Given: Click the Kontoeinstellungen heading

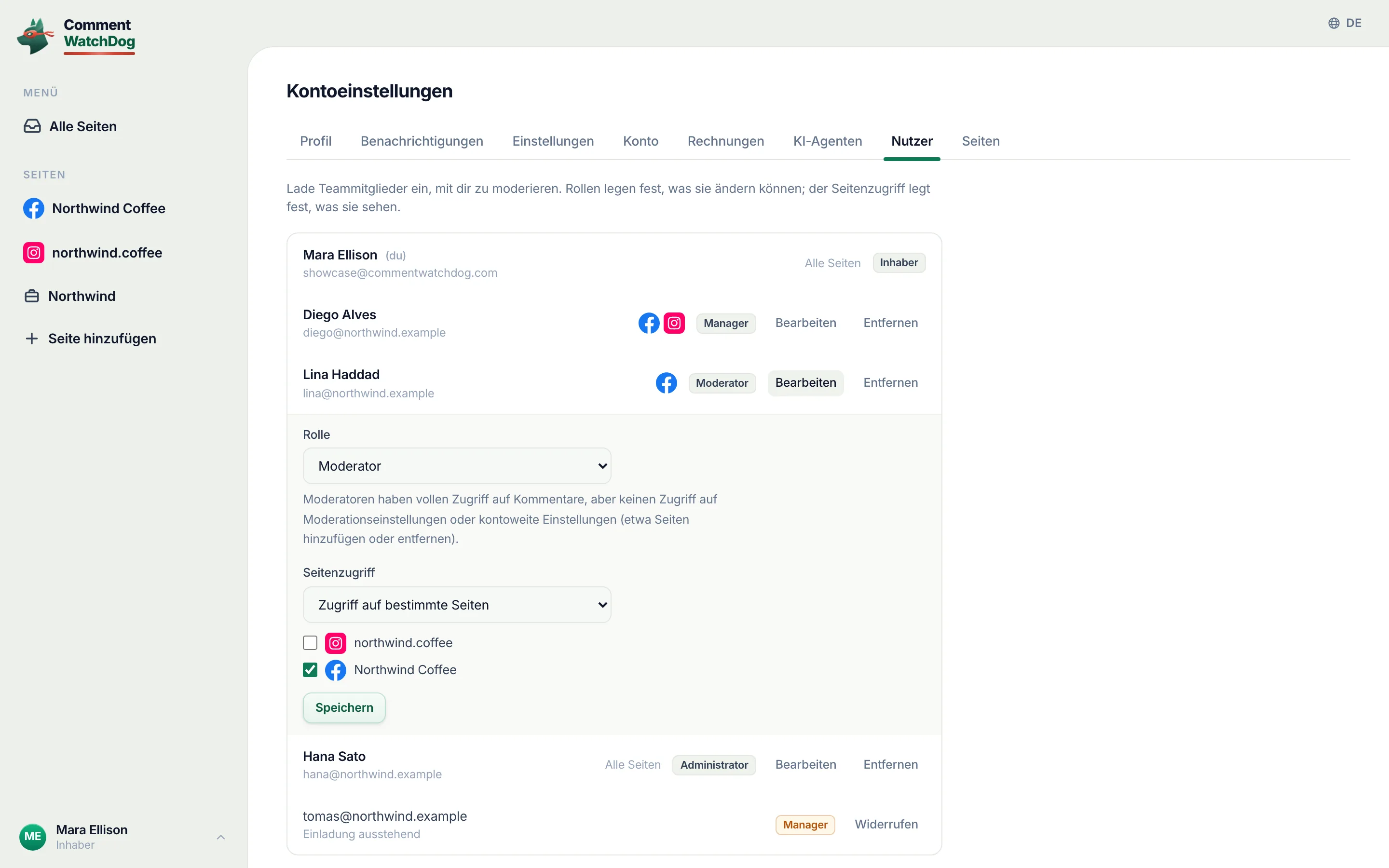Looking at the screenshot, I should [369, 91].
